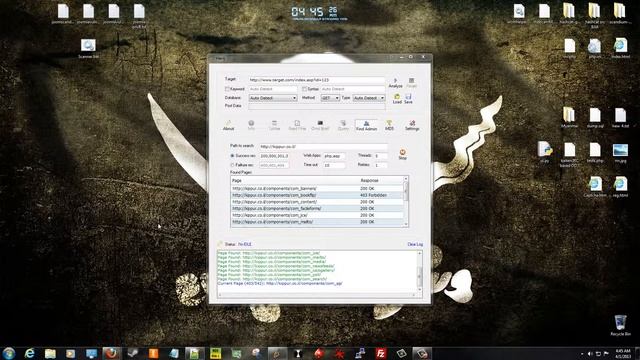Image resolution: width=640 pixels, height=360 pixels.
Task: Click the Success res codes field
Action: pyautogui.click(x=274, y=156)
